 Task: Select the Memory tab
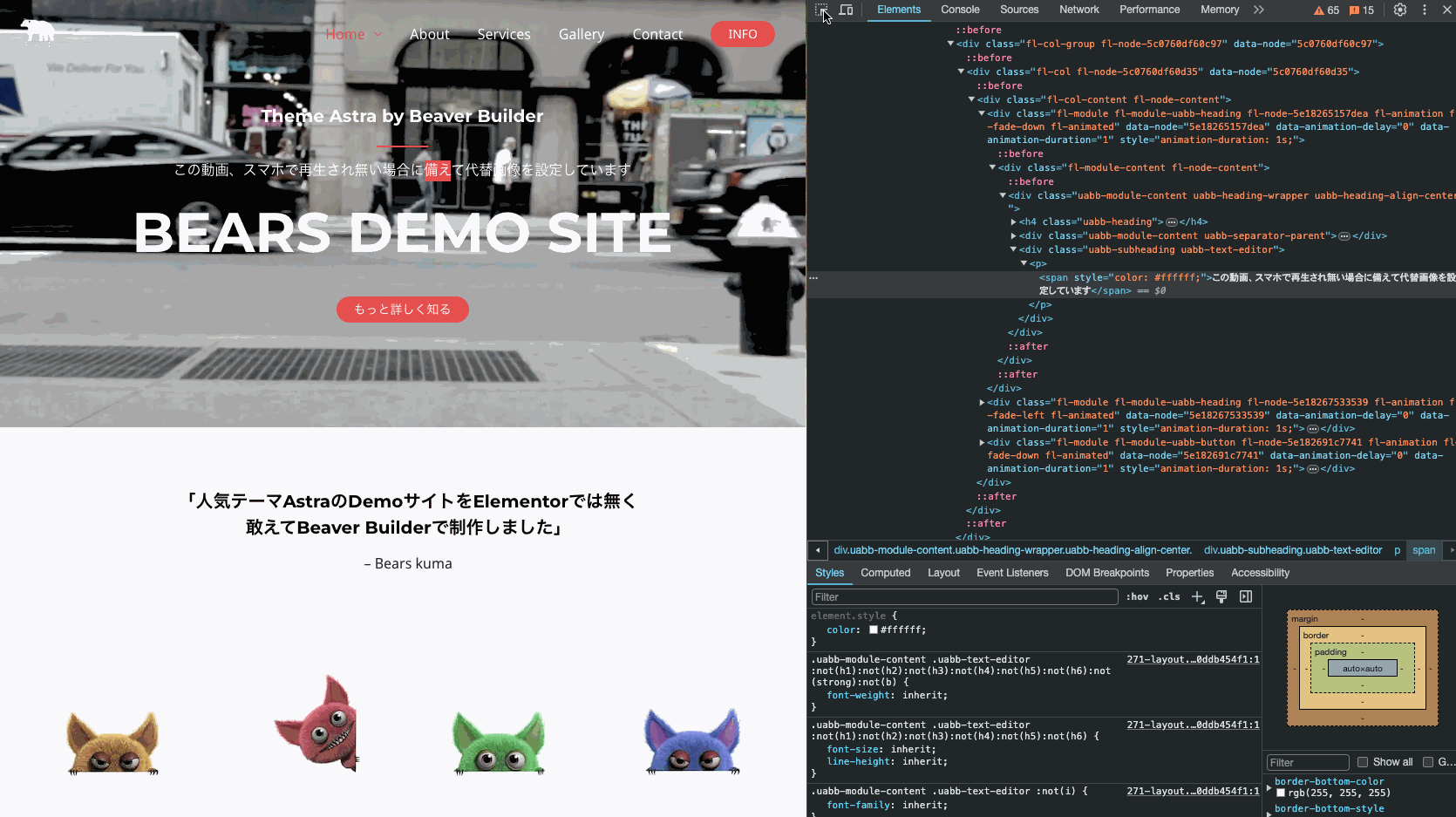[1220, 10]
